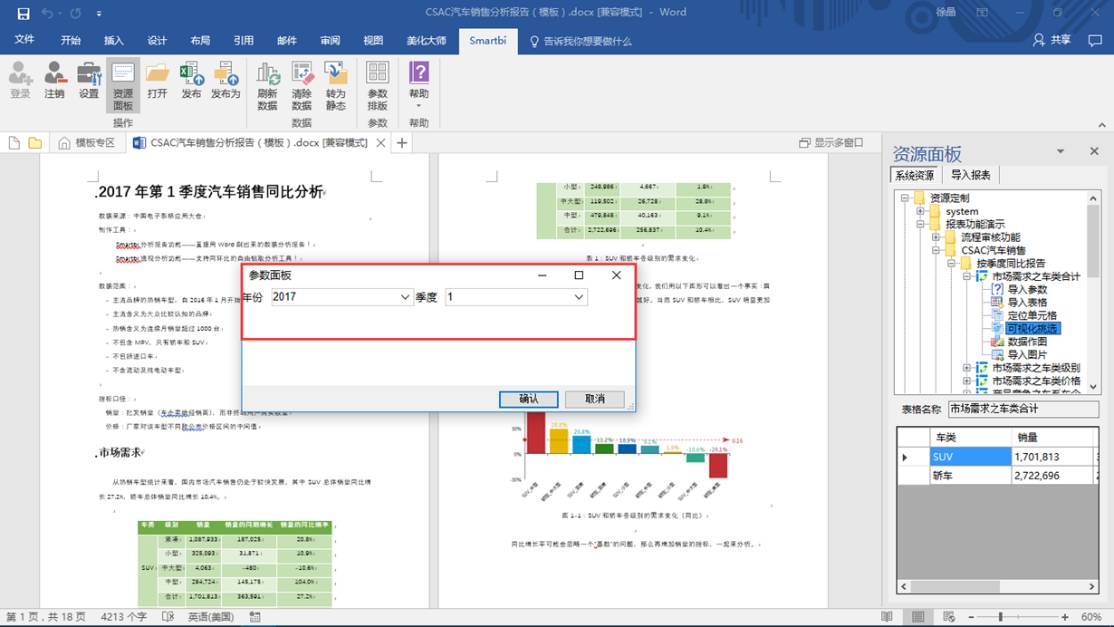Collapse the ribbon with chevron arrow
The height and width of the screenshot is (627, 1114).
pos(1102,125)
